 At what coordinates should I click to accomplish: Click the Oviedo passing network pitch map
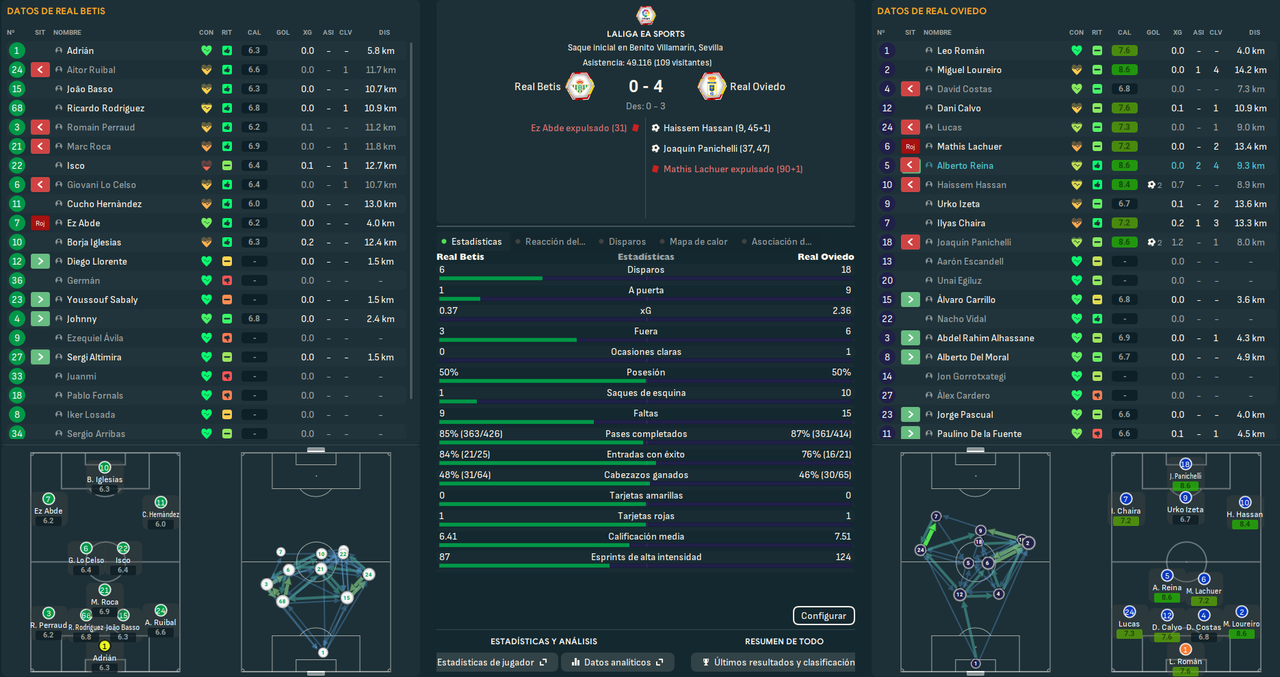tap(975, 562)
